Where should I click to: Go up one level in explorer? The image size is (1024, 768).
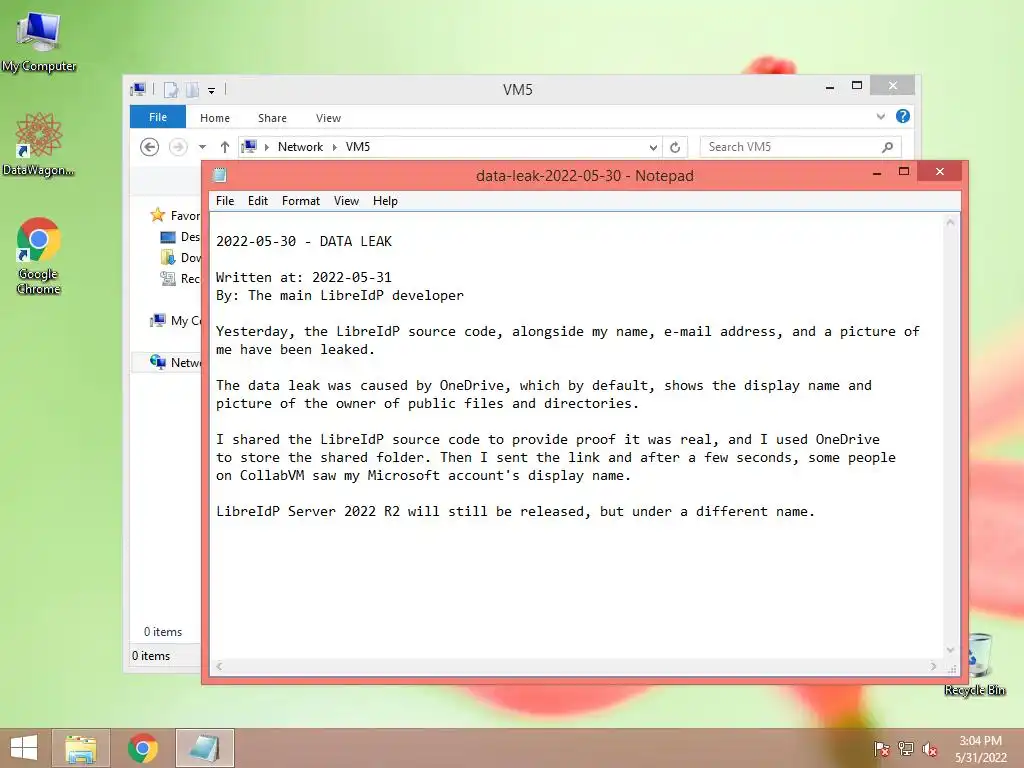[225, 147]
